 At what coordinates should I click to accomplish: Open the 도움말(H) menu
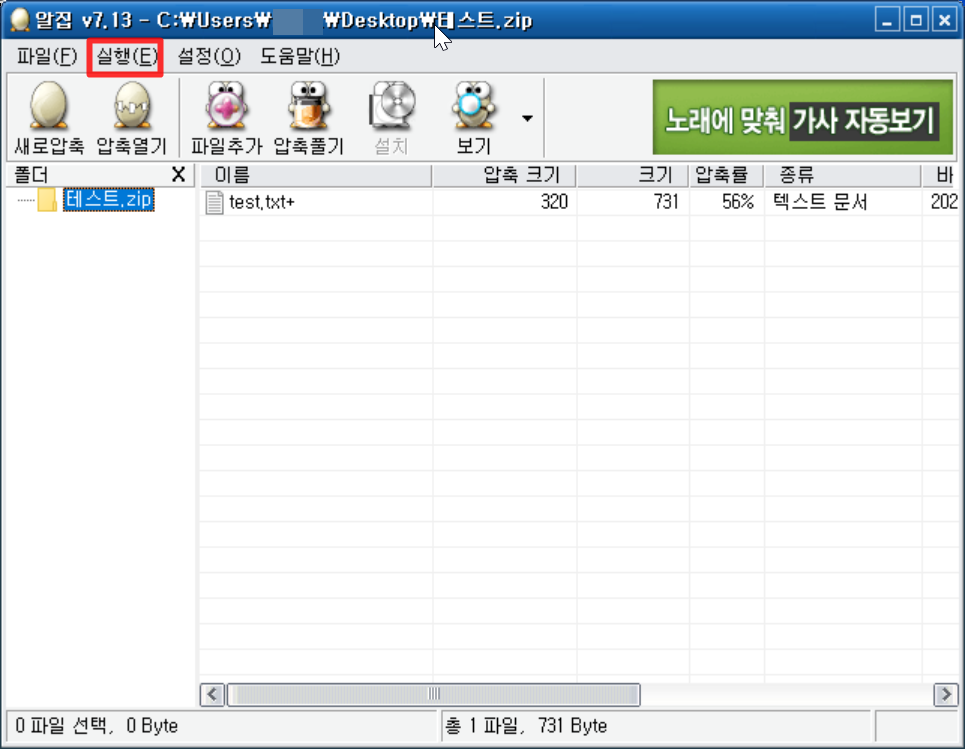(299, 57)
